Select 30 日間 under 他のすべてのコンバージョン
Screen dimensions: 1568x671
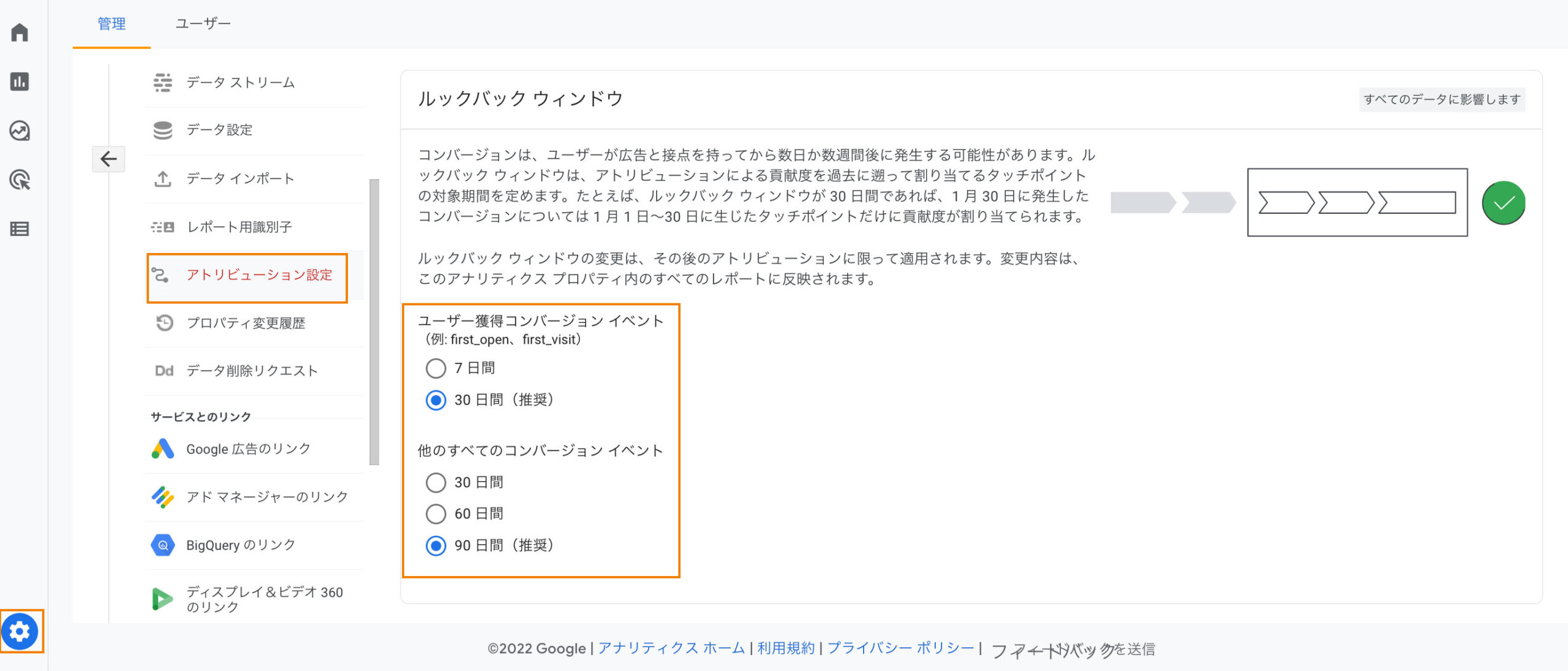pyautogui.click(x=435, y=483)
